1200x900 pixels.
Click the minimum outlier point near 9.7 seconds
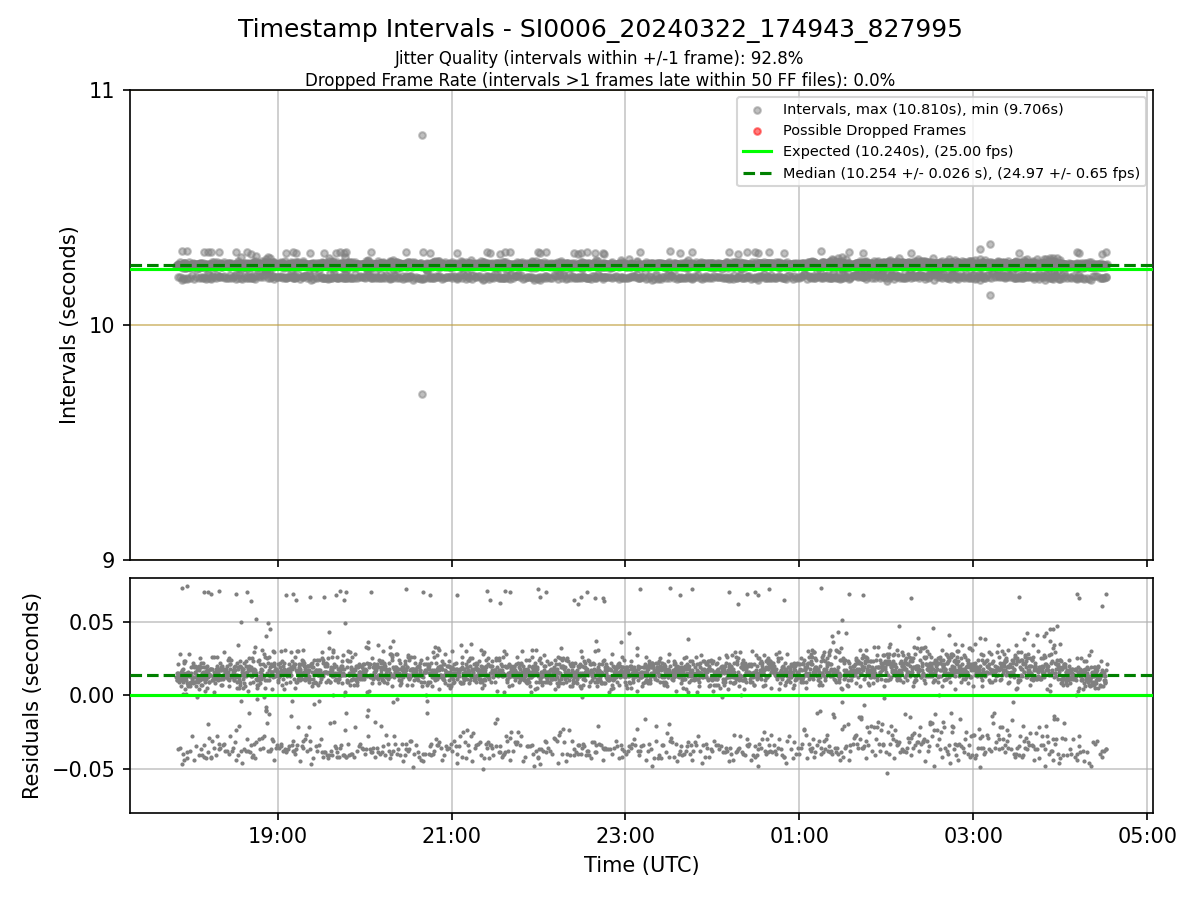pyautogui.click(x=422, y=394)
